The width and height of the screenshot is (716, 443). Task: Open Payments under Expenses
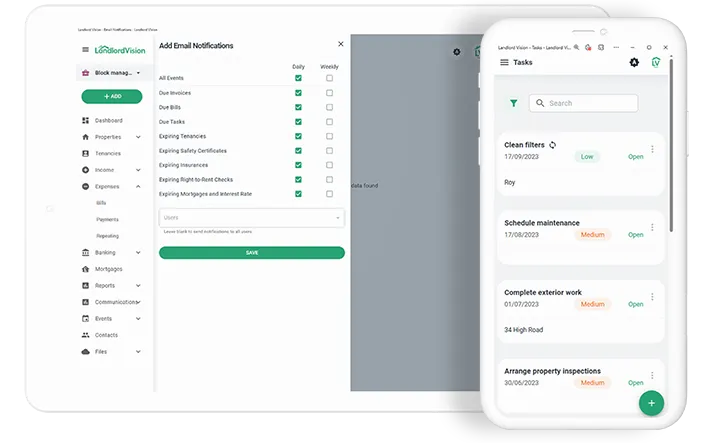point(107,220)
